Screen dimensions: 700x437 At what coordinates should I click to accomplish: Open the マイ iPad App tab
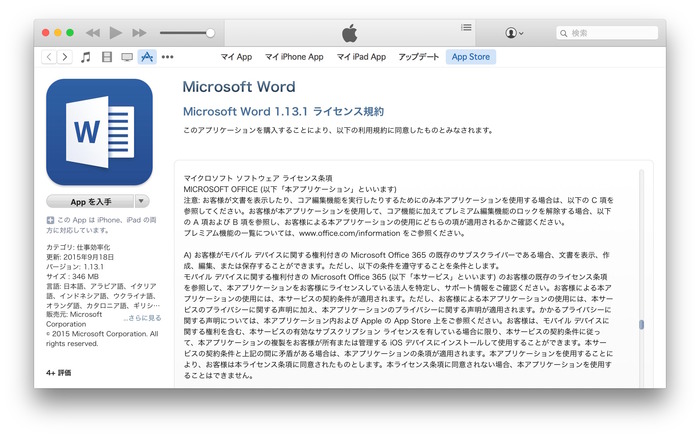[361, 57]
